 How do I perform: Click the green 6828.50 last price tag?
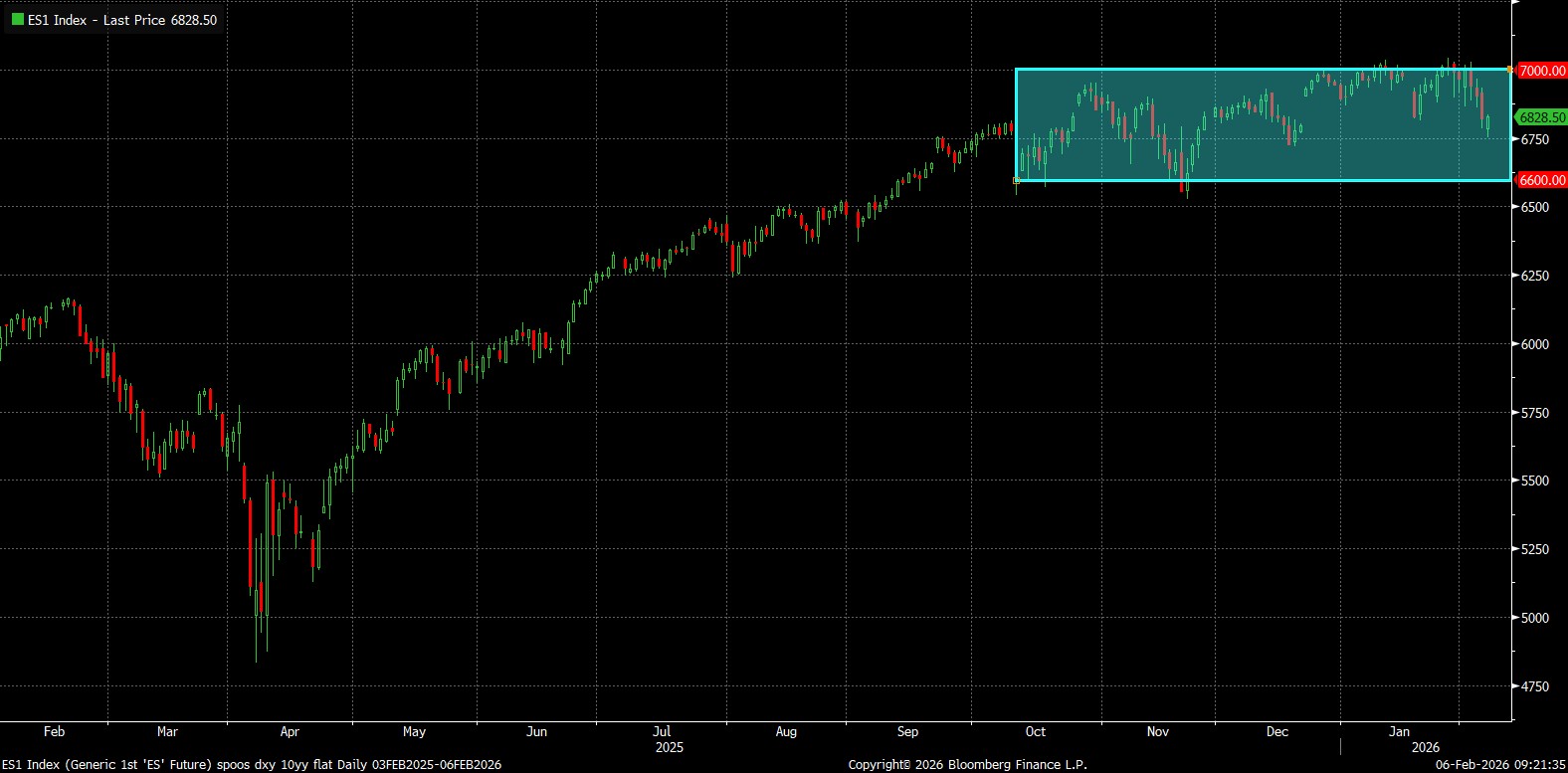point(1541,117)
